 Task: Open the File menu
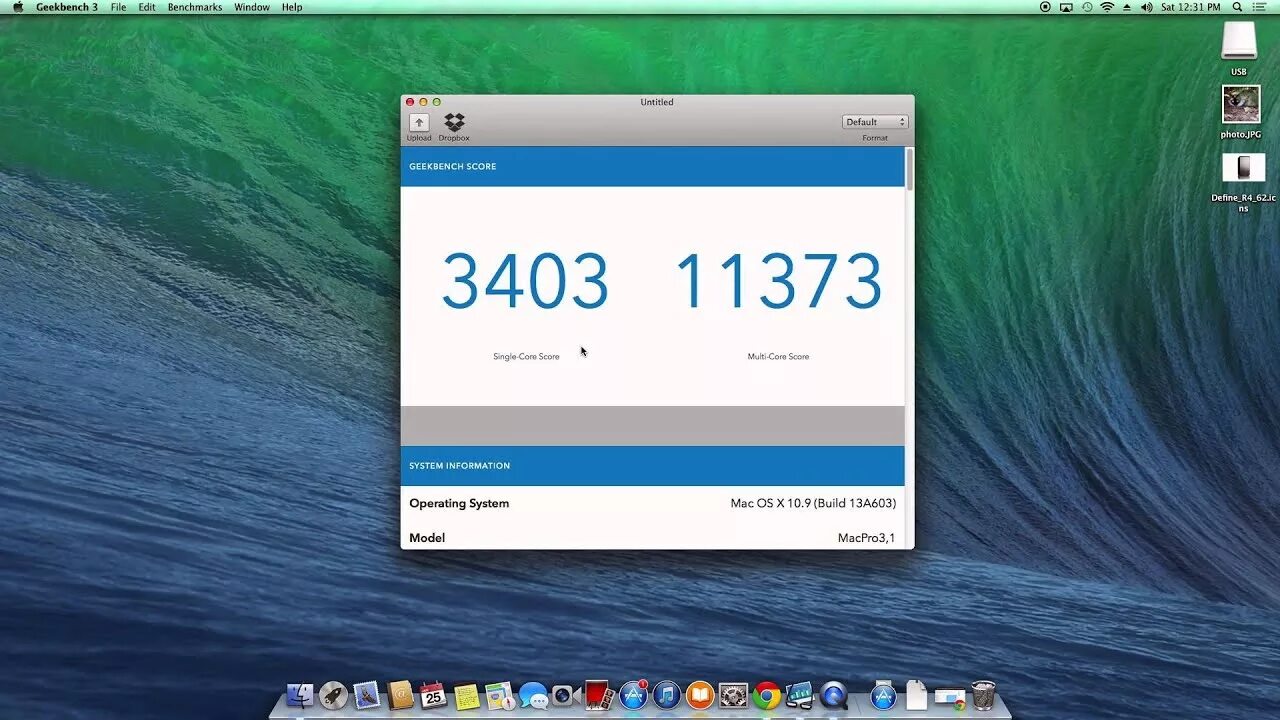(118, 7)
